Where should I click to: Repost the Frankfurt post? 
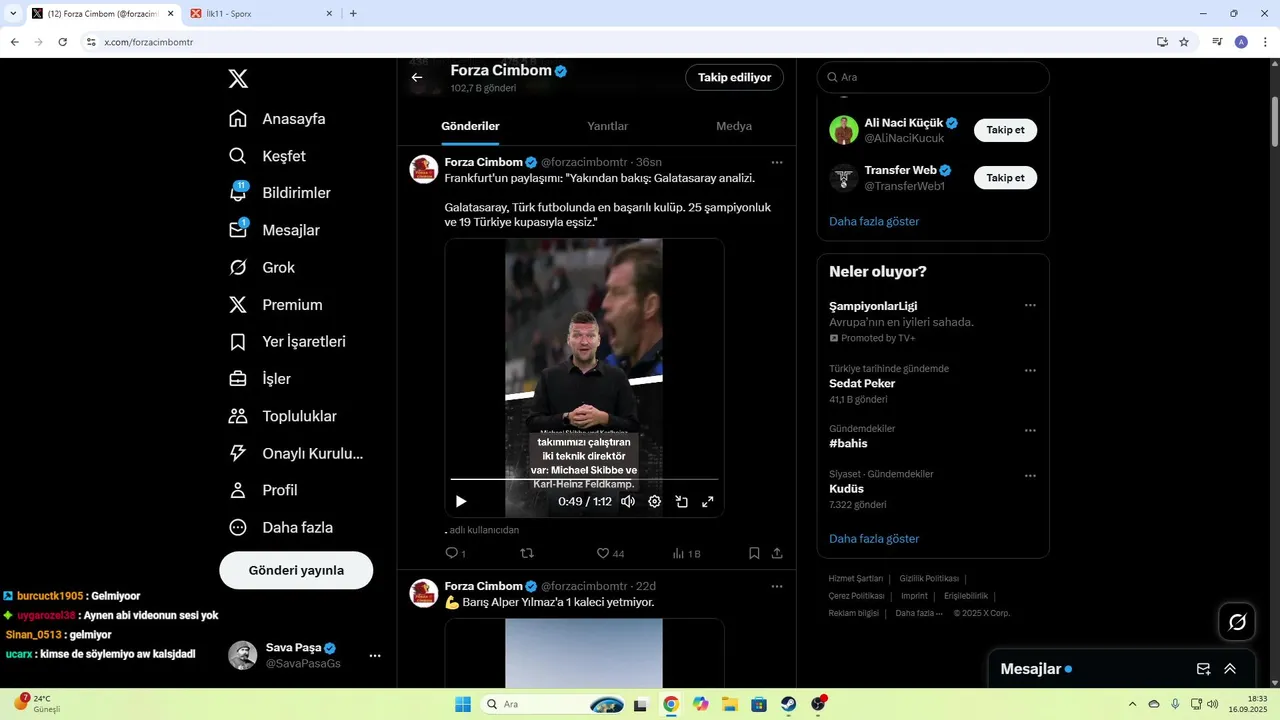click(x=527, y=553)
